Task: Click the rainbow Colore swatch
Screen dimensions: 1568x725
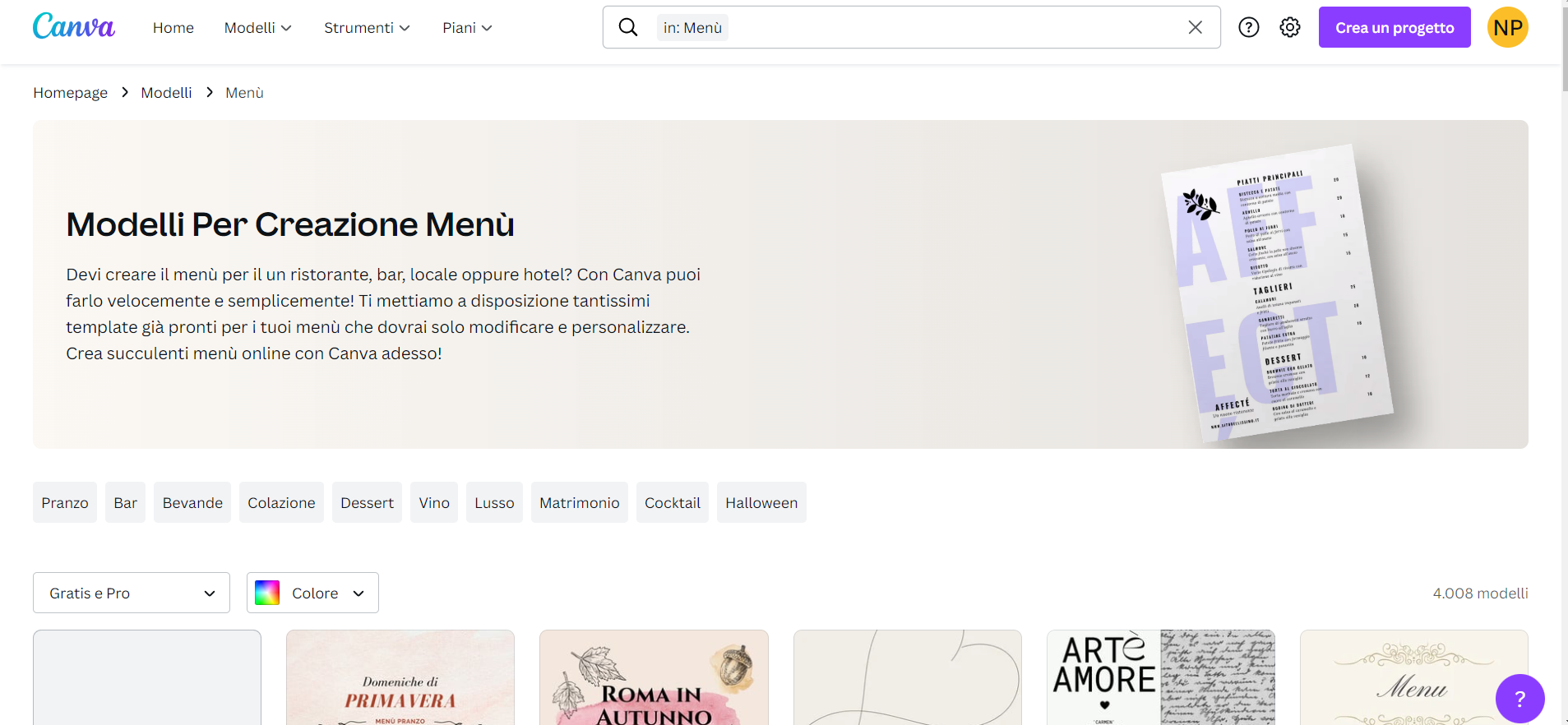Action: (x=267, y=593)
